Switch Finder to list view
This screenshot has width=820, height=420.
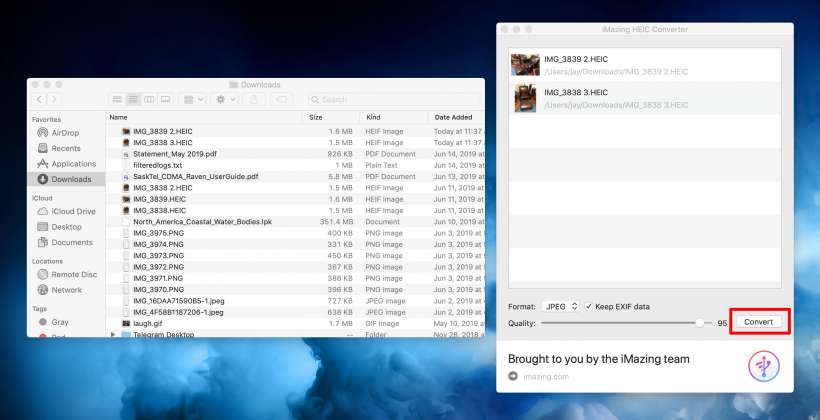tap(133, 99)
